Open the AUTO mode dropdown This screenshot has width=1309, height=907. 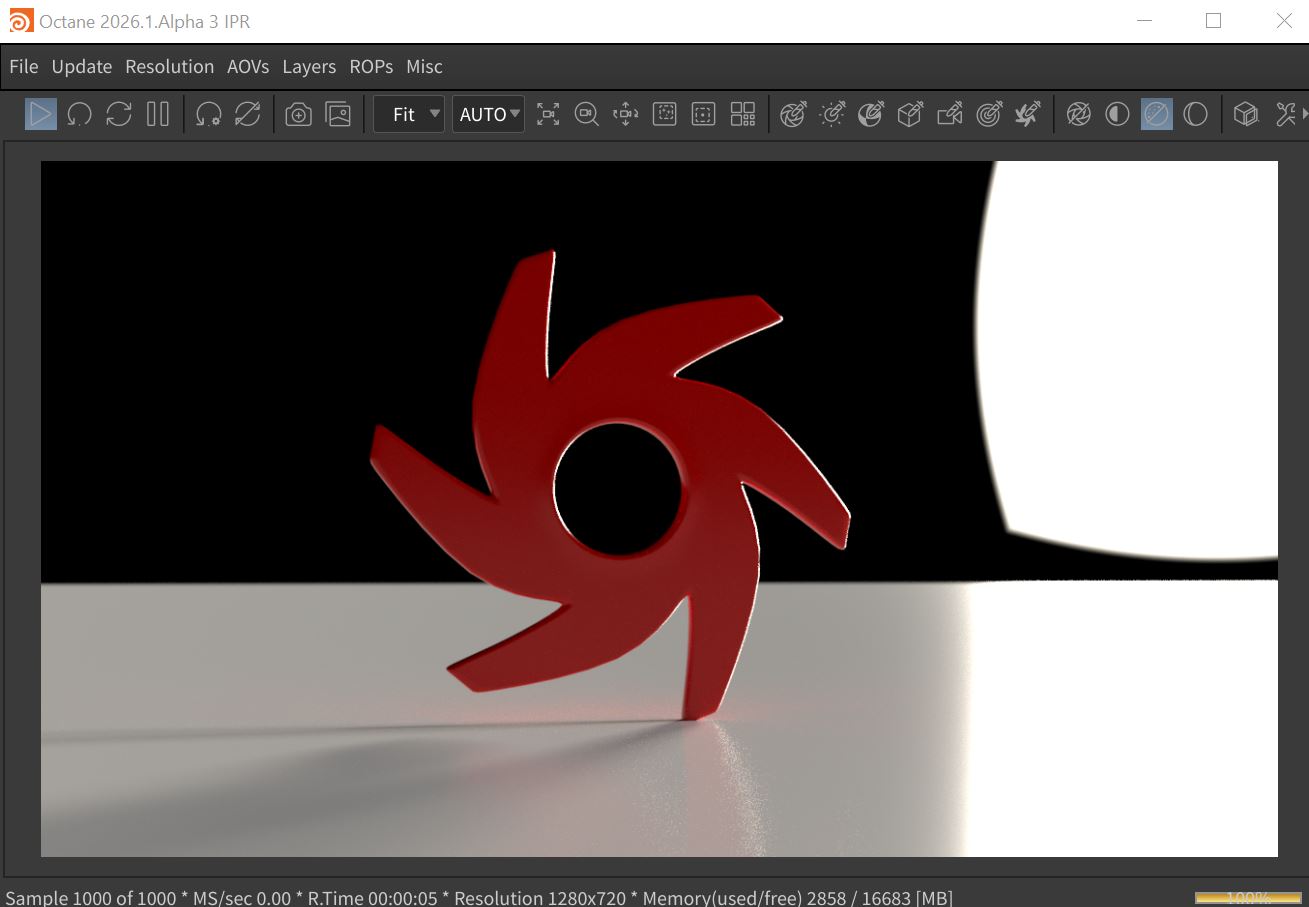point(488,115)
